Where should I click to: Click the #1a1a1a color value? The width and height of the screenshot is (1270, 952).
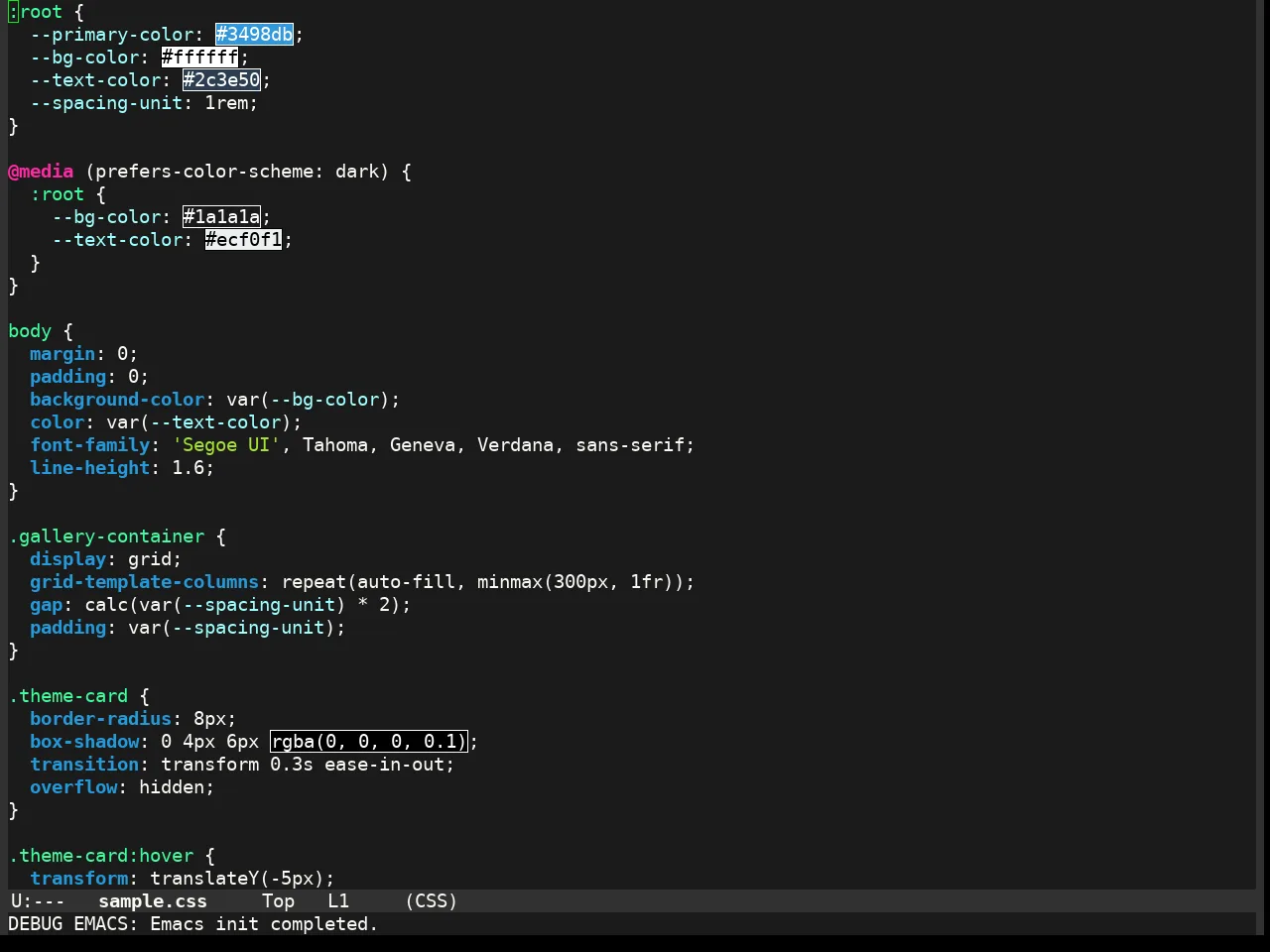click(222, 217)
